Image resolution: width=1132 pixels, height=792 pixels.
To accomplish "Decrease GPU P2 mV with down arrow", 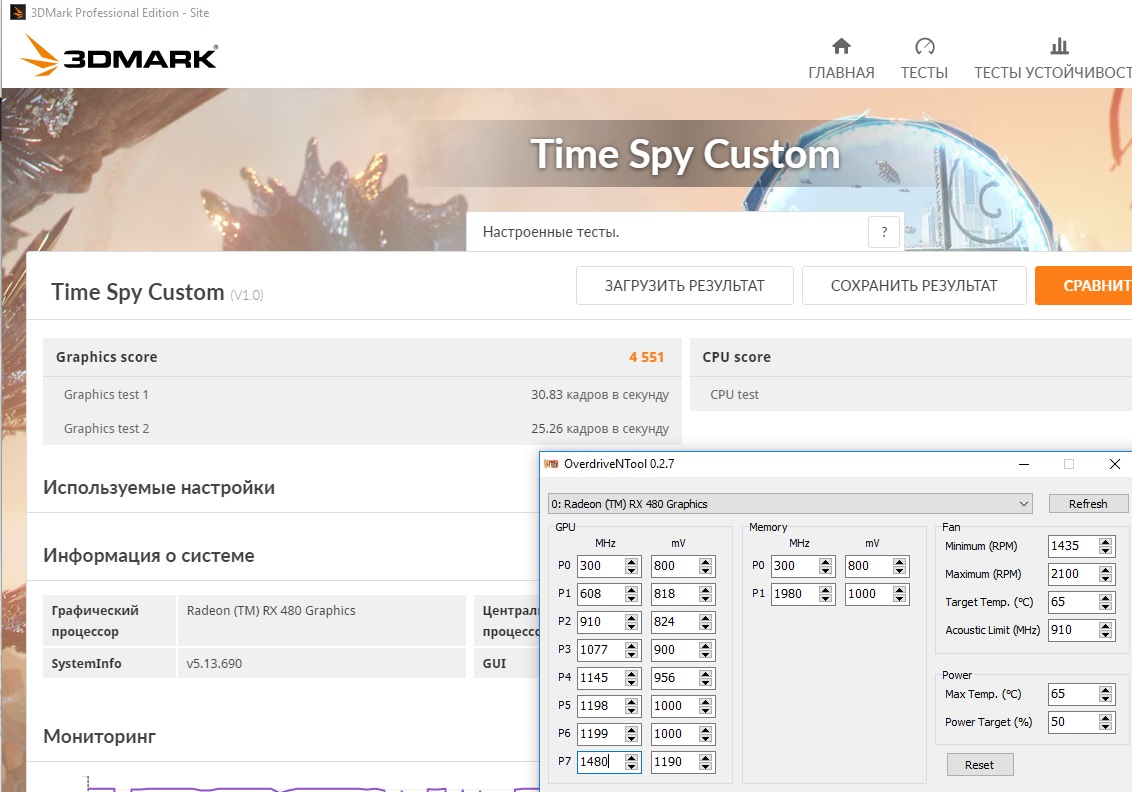I will (x=705, y=627).
